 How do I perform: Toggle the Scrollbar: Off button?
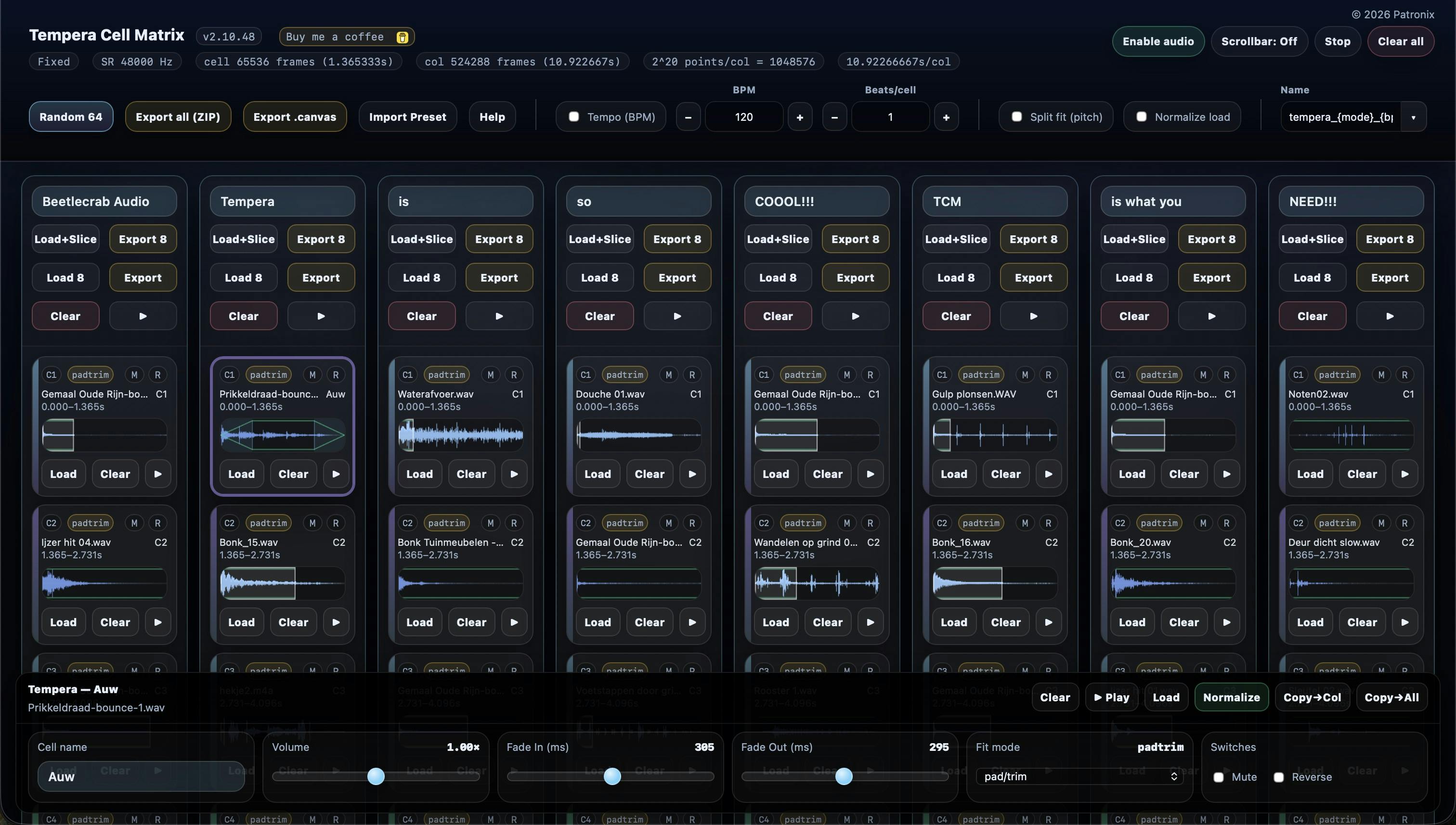1259,41
